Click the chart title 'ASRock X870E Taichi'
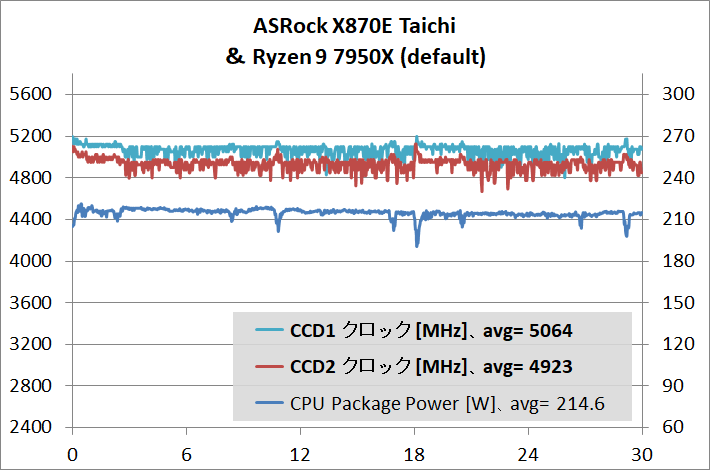Screen dimensions: 710x470 (354, 26)
